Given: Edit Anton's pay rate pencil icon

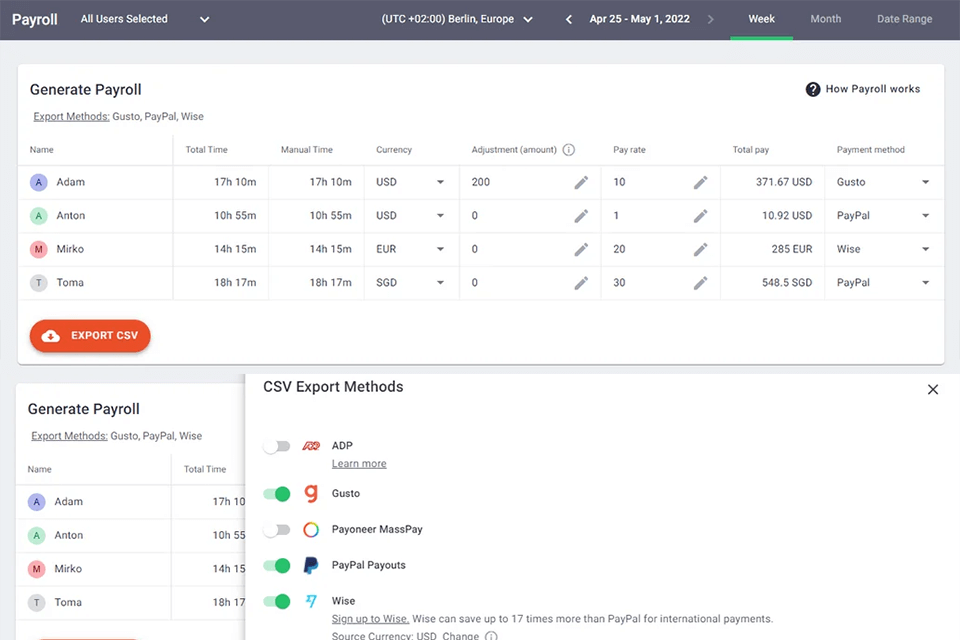Looking at the screenshot, I should pyautogui.click(x=700, y=216).
